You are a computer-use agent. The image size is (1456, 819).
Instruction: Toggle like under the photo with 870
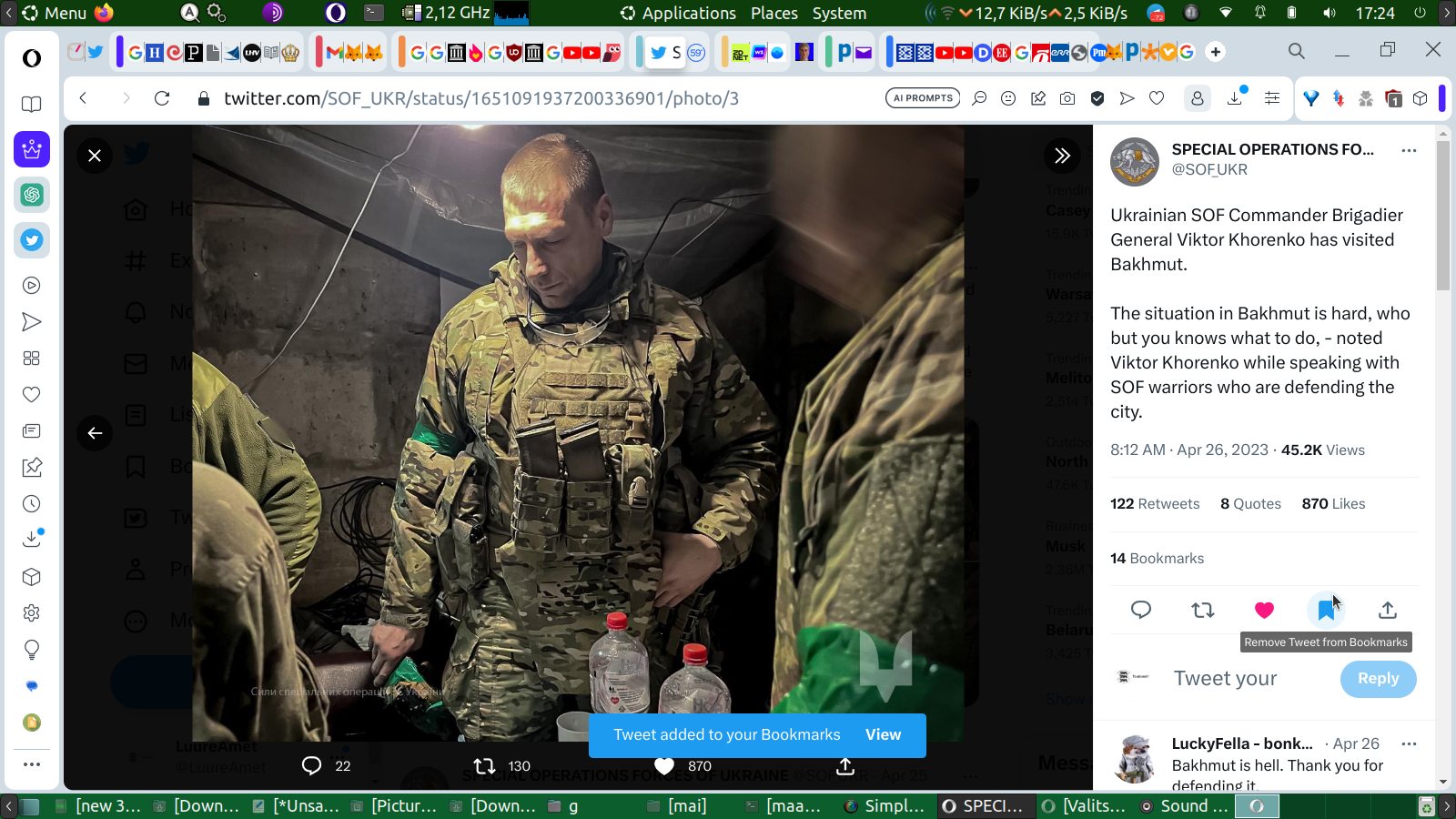tap(665, 766)
